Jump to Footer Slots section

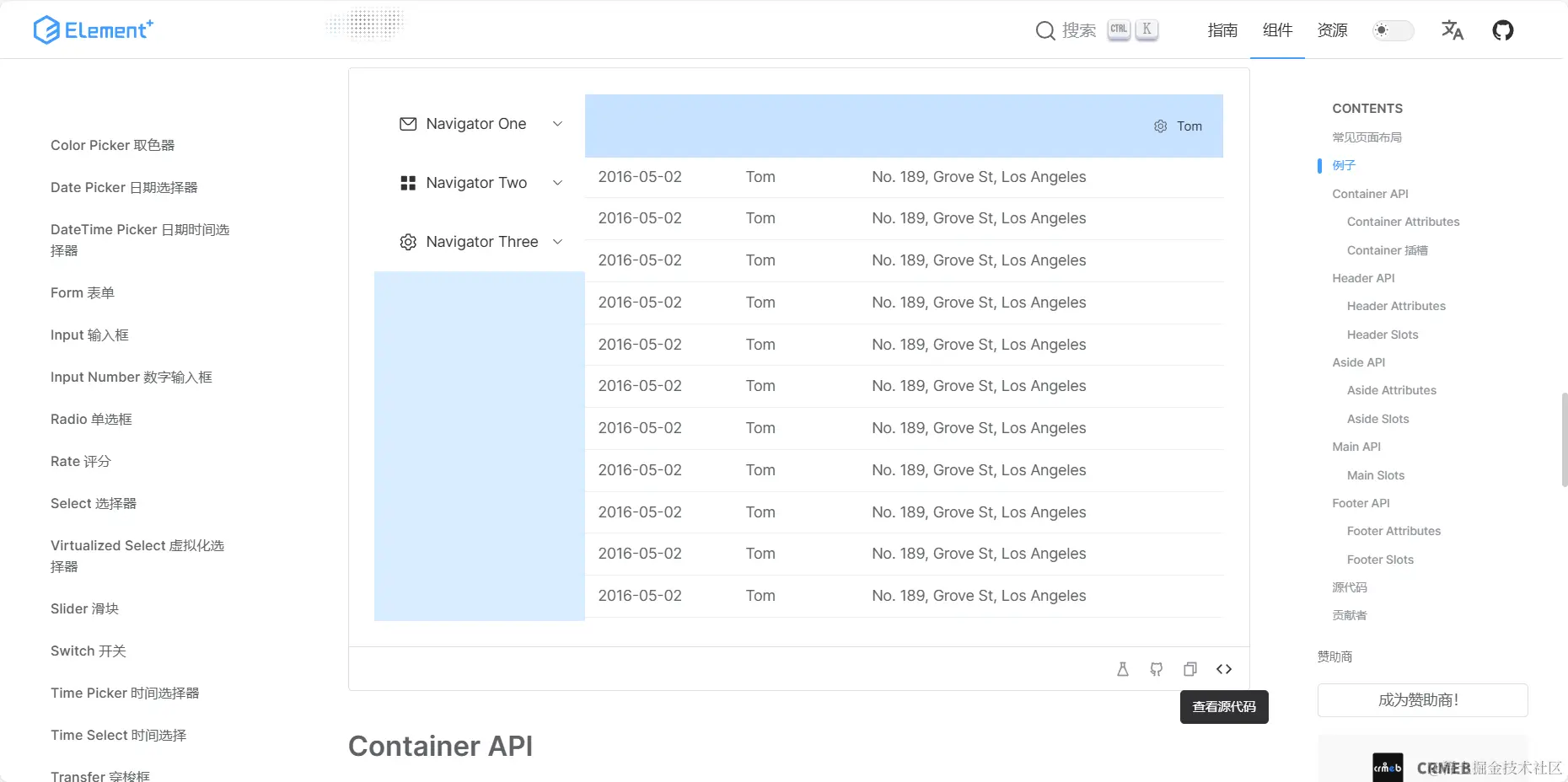click(x=1380, y=560)
